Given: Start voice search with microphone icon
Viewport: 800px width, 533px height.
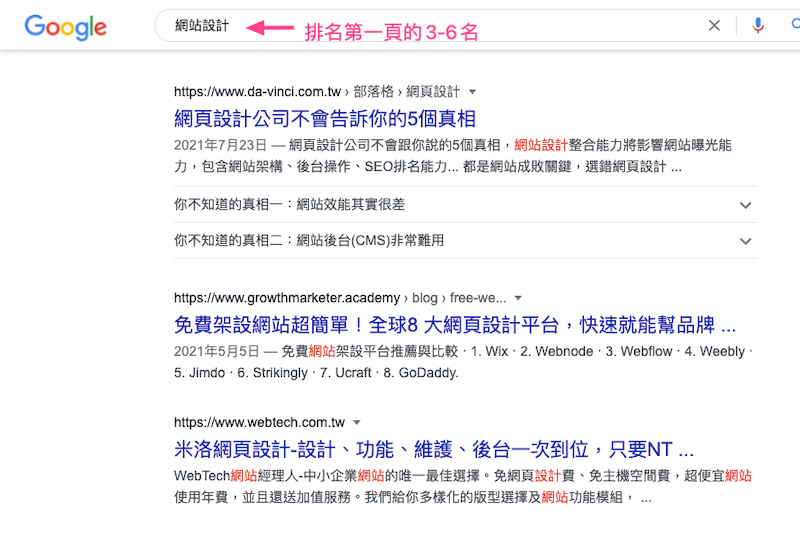Looking at the screenshot, I should coord(758,25).
